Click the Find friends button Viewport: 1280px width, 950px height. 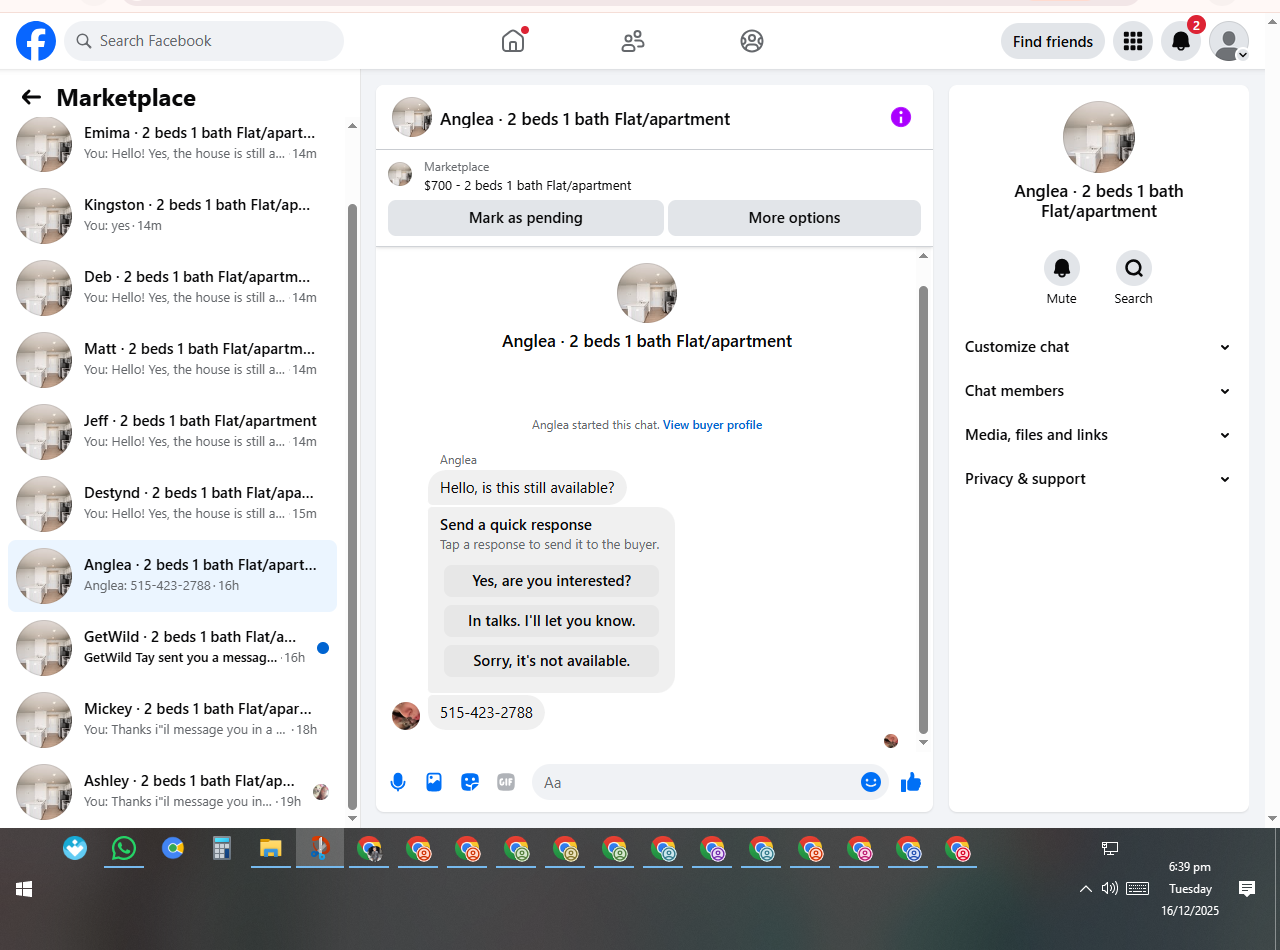click(1053, 41)
